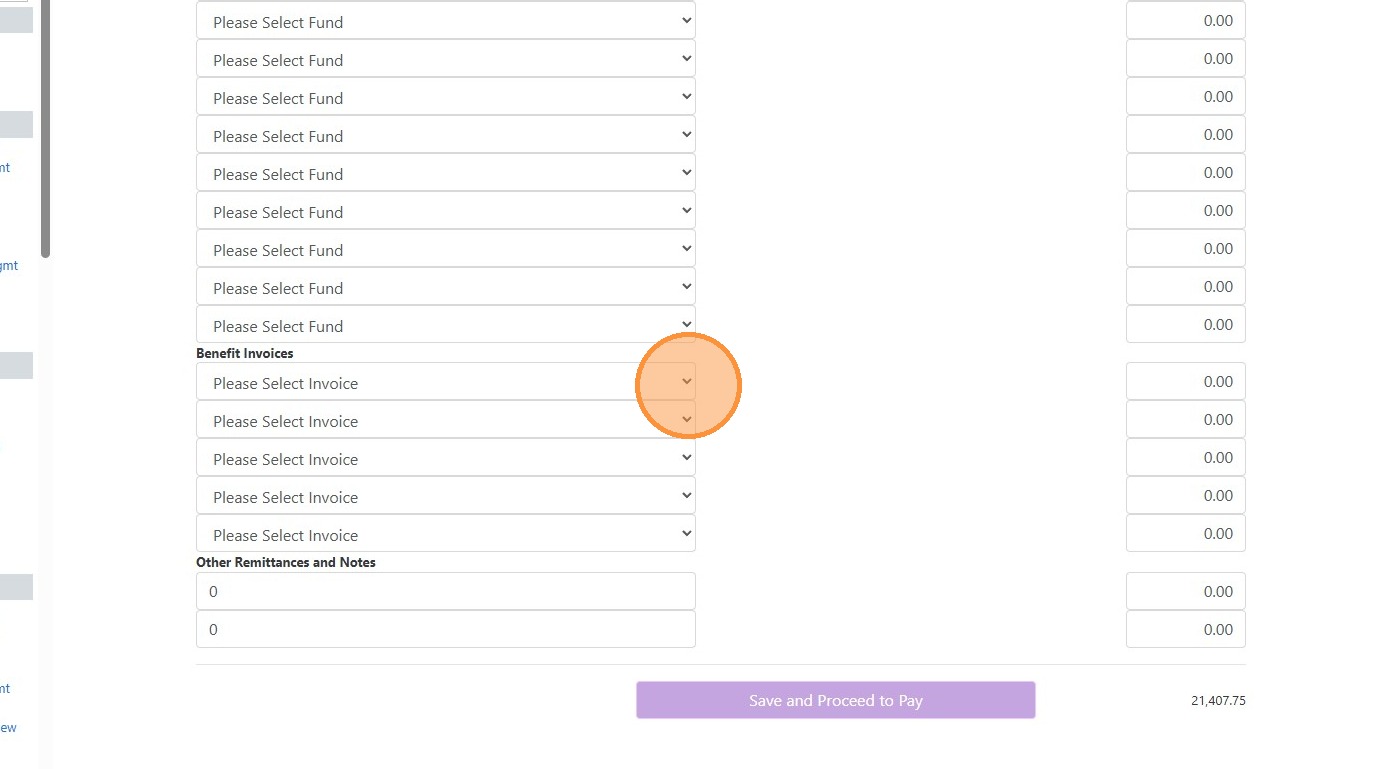Focus the second Other Remittances notes field

(x=445, y=629)
